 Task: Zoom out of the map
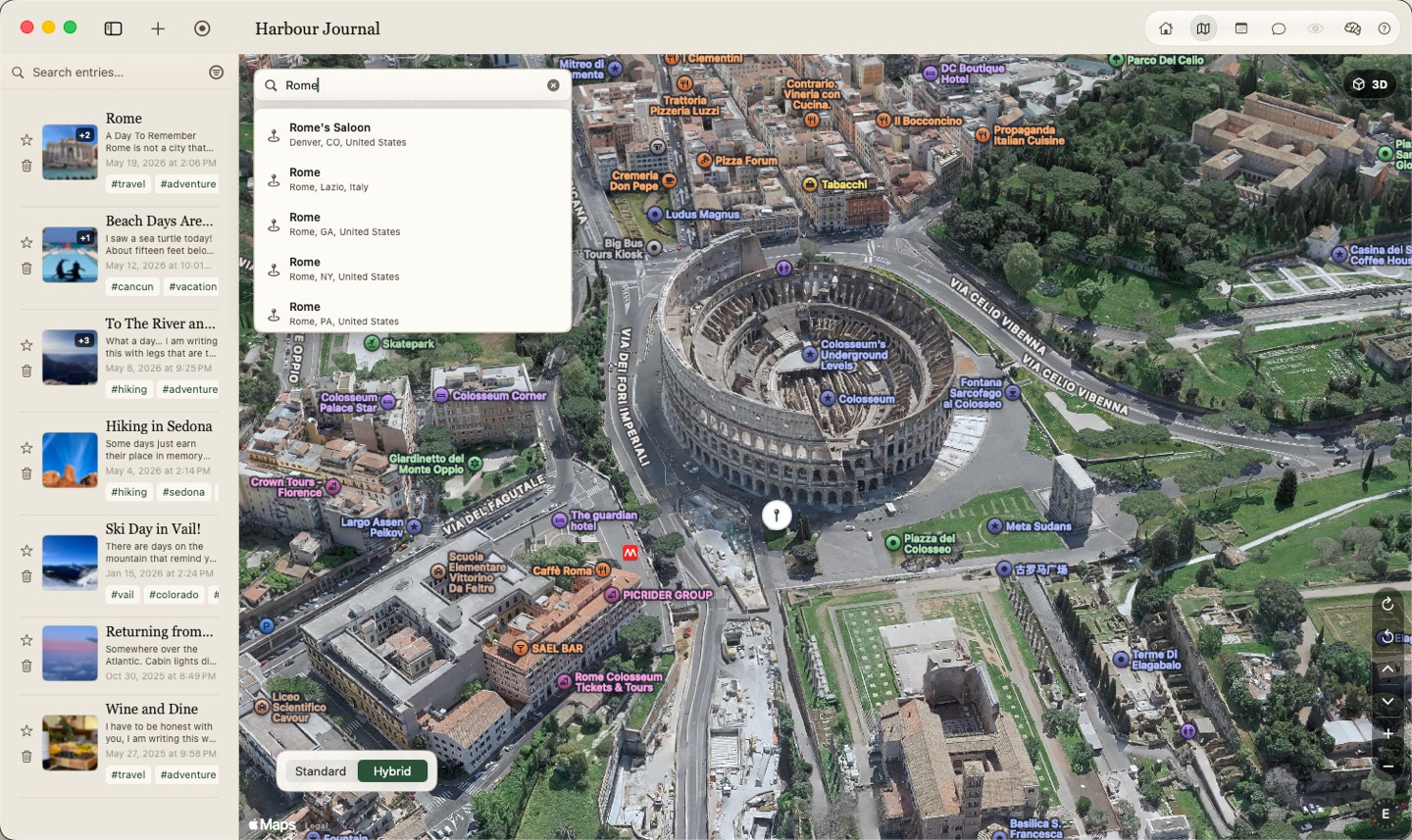click(1387, 766)
